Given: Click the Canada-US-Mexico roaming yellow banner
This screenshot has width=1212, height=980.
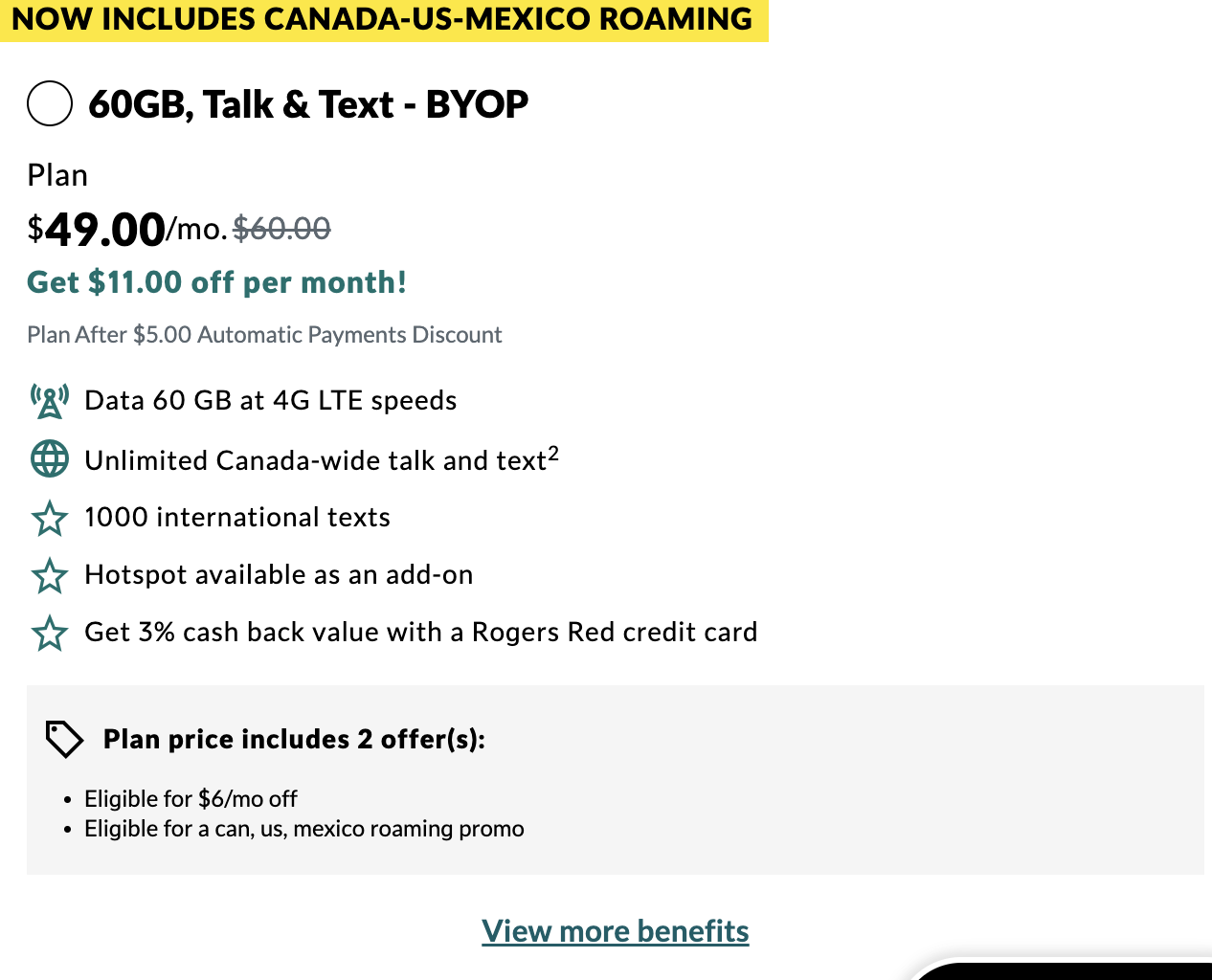Looking at the screenshot, I should click(383, 19).
